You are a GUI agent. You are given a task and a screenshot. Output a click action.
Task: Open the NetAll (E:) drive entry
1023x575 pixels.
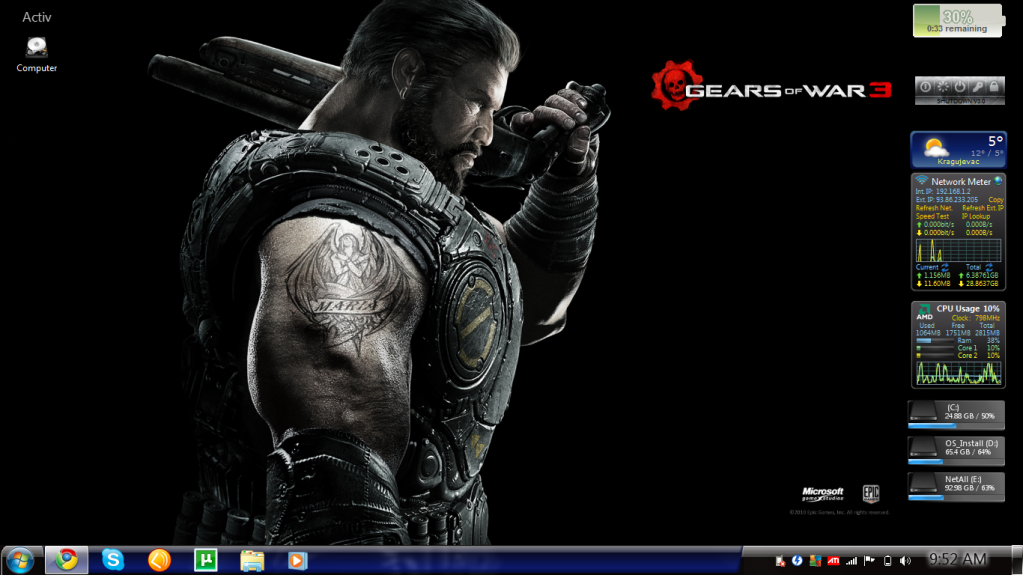(x=956, y=487)
